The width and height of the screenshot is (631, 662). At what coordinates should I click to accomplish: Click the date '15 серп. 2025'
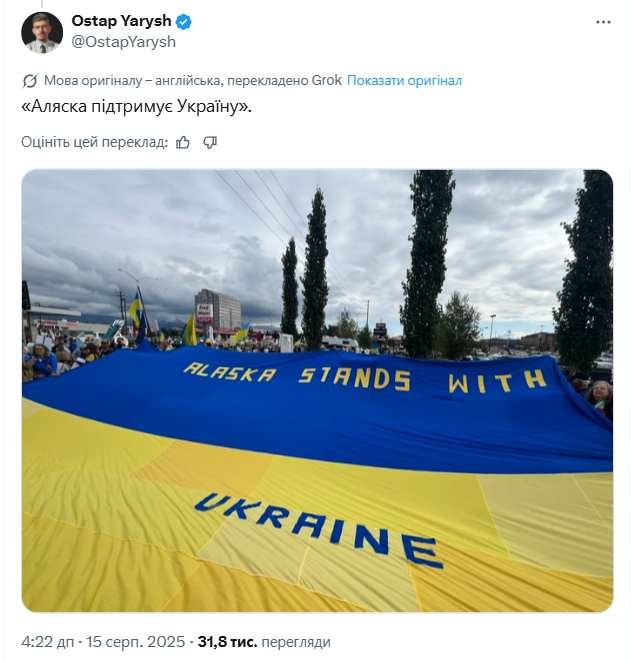click(135, 642)
